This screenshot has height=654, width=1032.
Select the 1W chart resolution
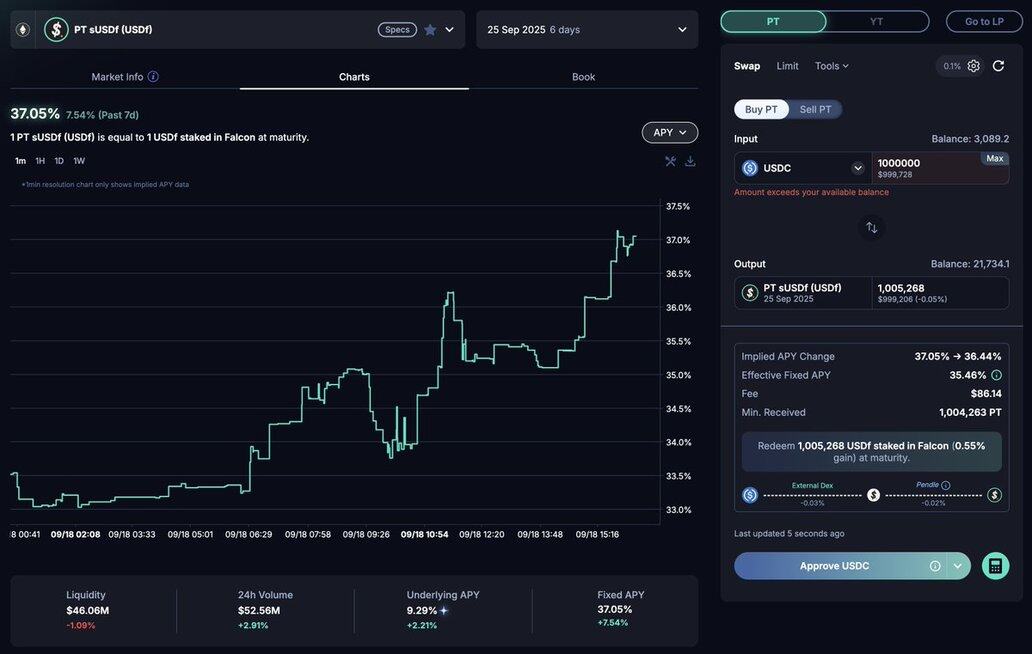click(x=79, y=161)
